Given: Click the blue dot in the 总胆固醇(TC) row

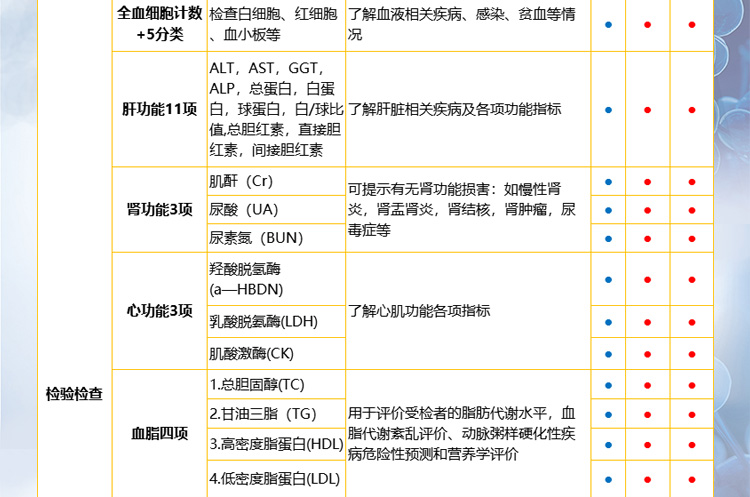Looking at the screenshot, I should 608,384.
